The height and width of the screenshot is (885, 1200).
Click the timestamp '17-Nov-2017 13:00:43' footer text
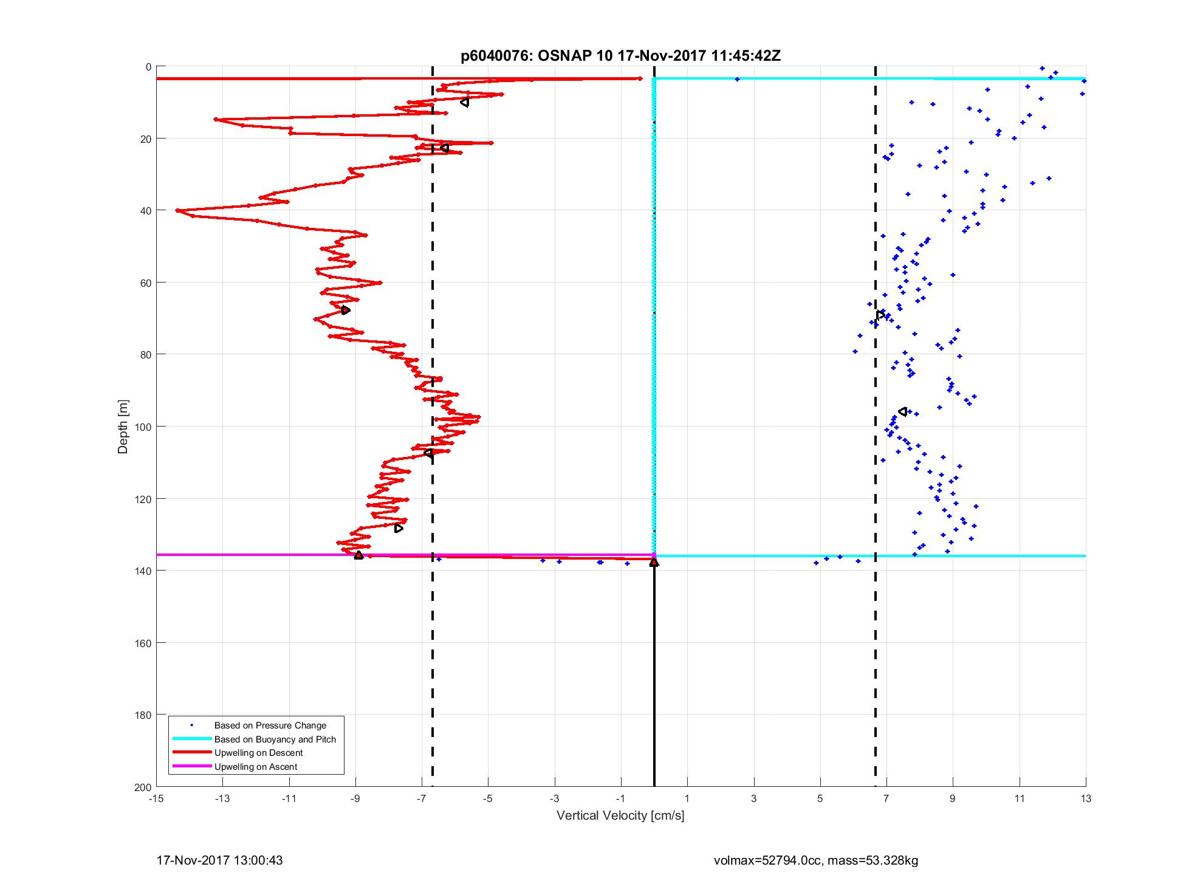pyautogui.click(x=222, y=860)
